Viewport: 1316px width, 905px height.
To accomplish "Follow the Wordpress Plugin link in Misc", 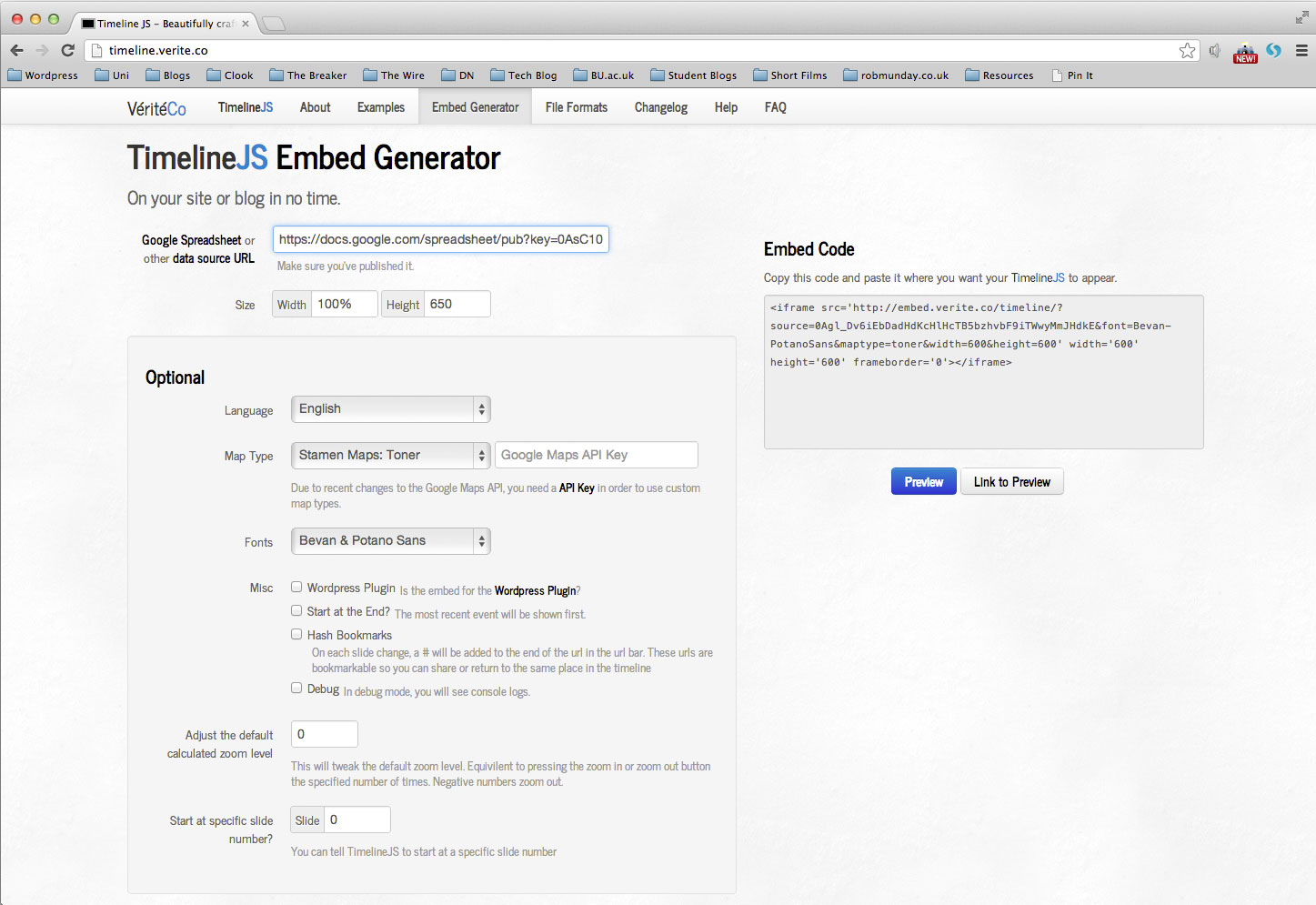I will [x=536, y=591].
